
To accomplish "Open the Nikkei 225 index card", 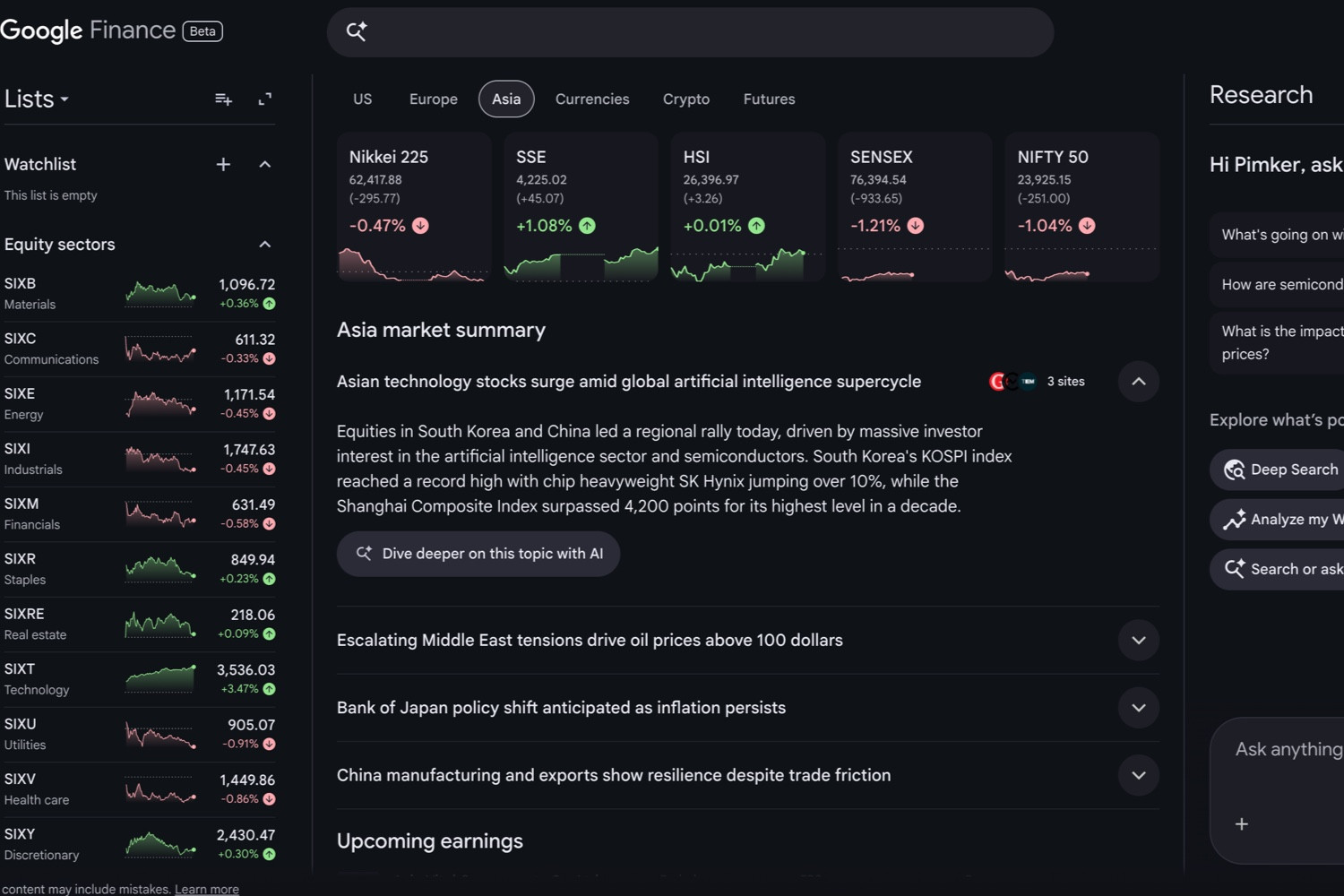I will coord(414,207).
